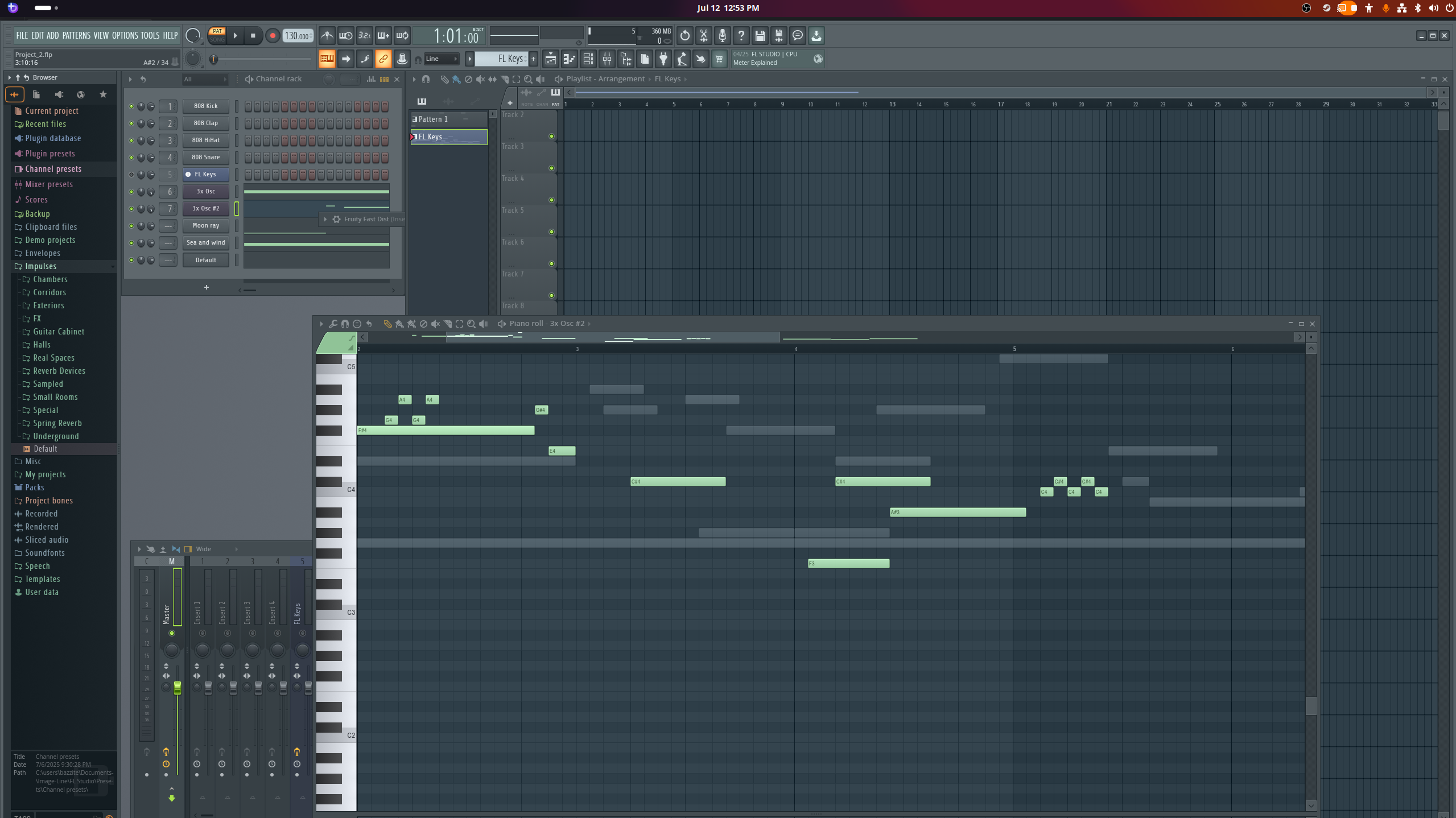This screenshot has width=1456, height=818.
Task: Open the Channel rack from the toolbar
Action: [x=588, y=59]
